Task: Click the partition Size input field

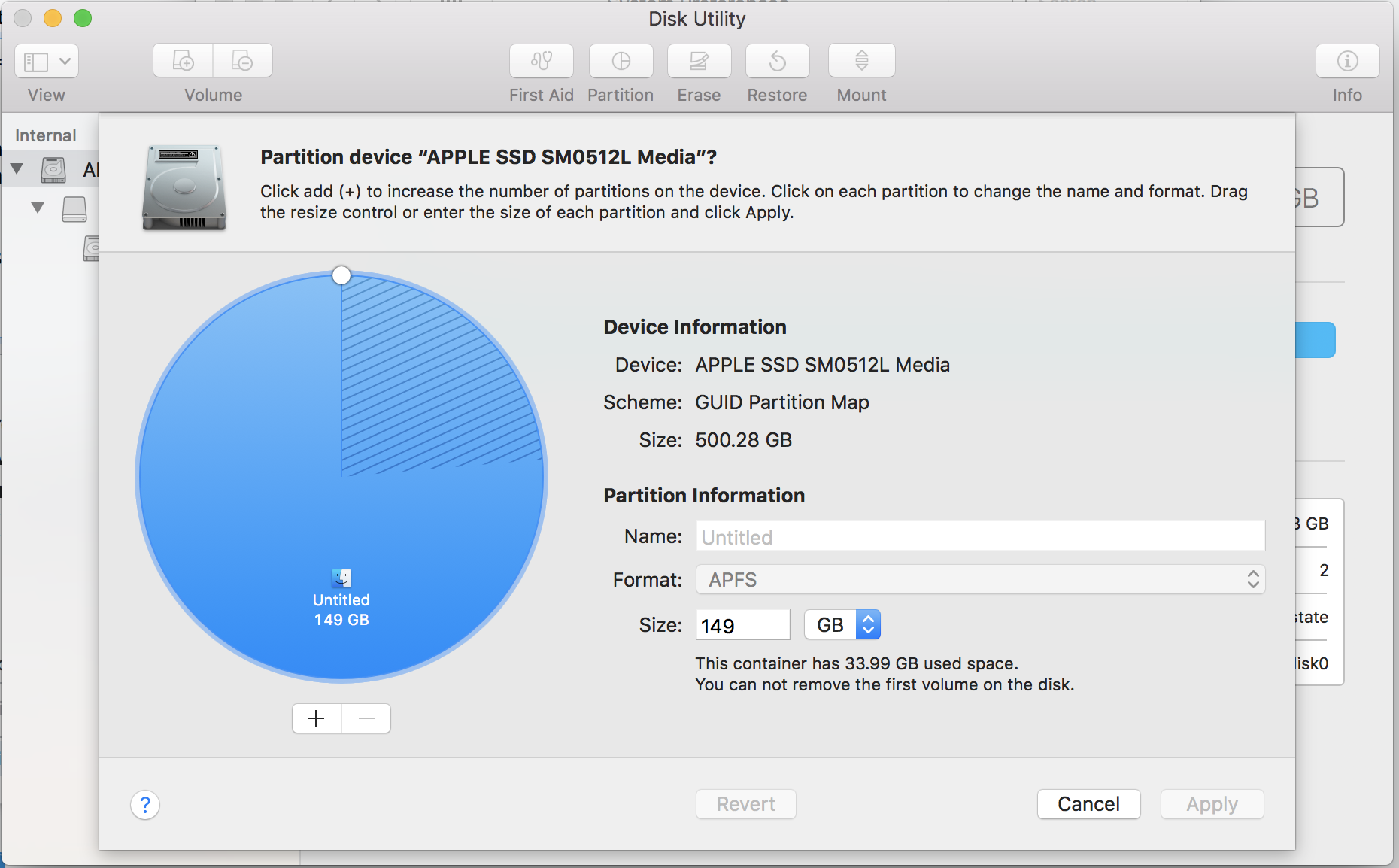Action: pos(743,625)
